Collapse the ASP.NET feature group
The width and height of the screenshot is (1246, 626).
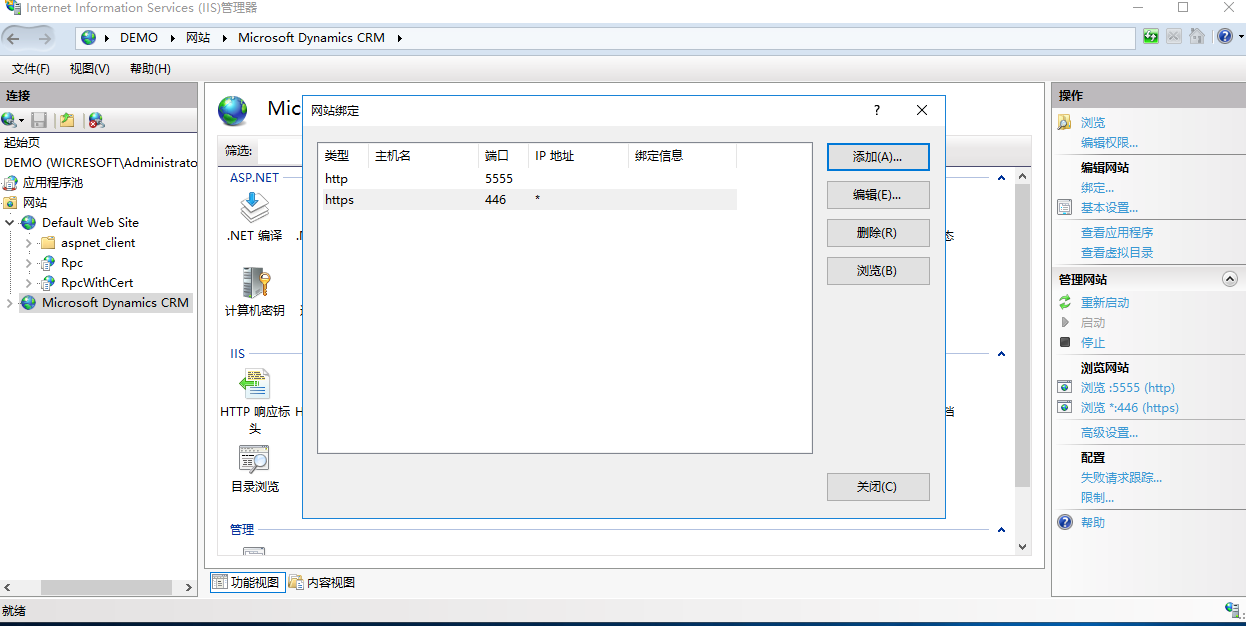[x=1001, y=177]
